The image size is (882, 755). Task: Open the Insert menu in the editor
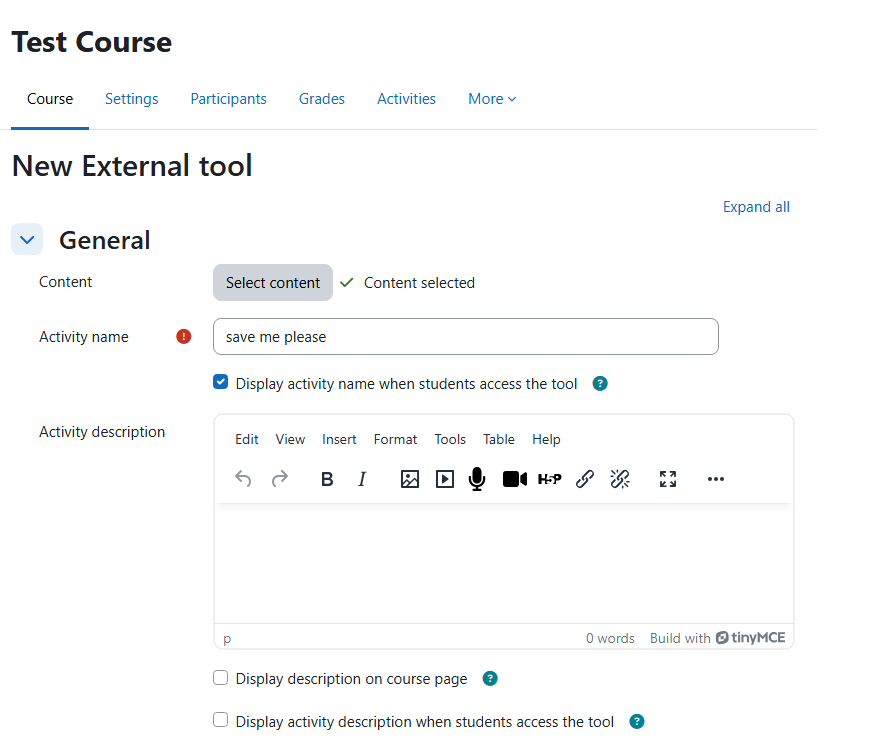coord(339,439)
